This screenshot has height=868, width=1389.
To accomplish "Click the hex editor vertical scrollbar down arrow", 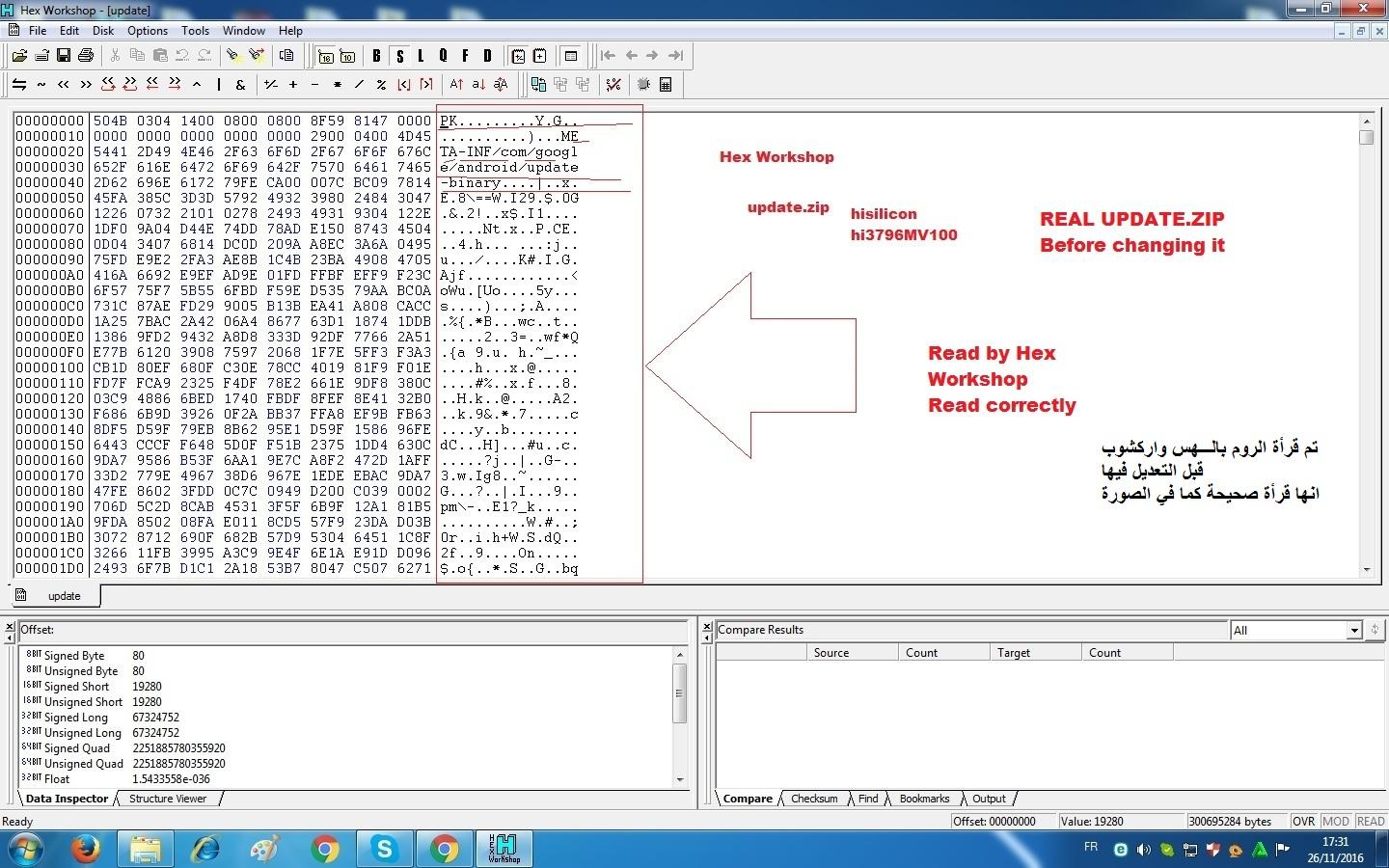I will point(1366,570).
